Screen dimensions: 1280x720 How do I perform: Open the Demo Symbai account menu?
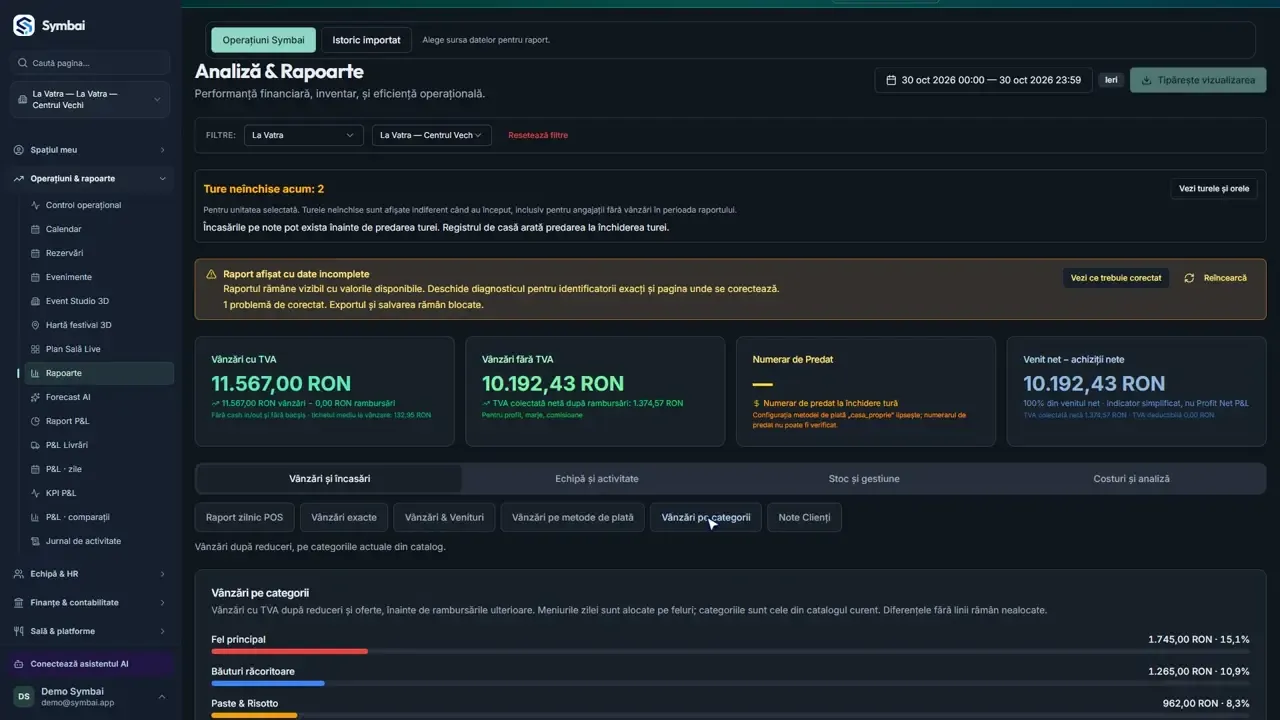pyautogui.click(x=90, y=696)
